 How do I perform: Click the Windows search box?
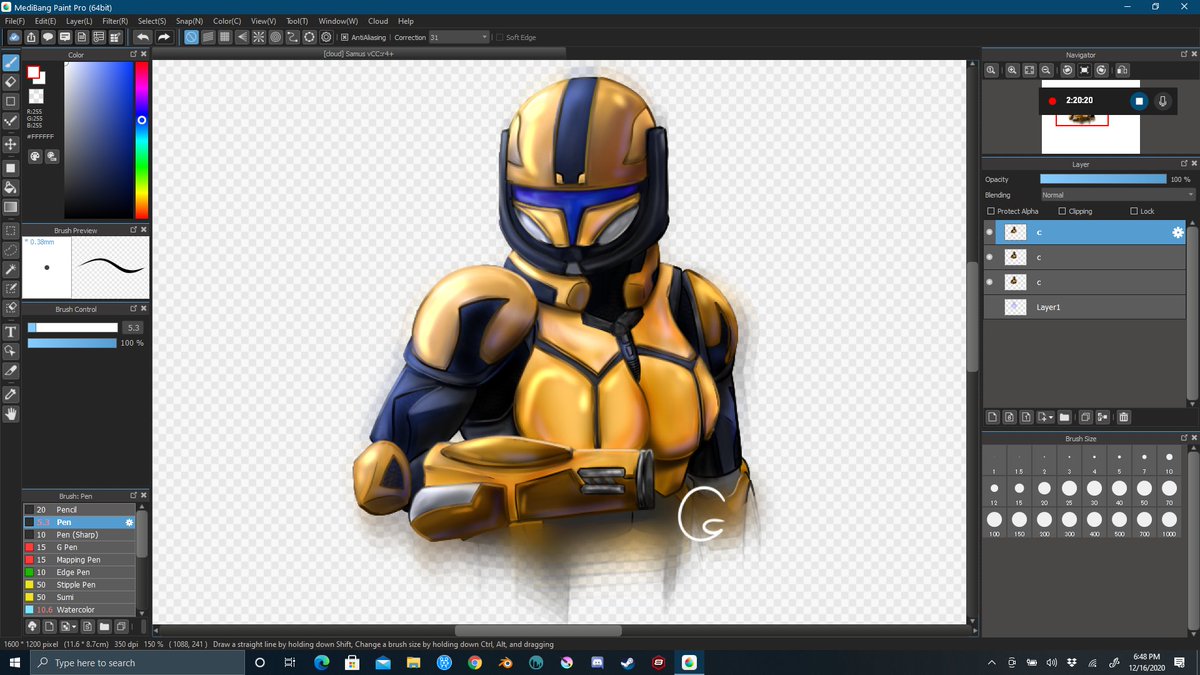click(x=137, y=663)
